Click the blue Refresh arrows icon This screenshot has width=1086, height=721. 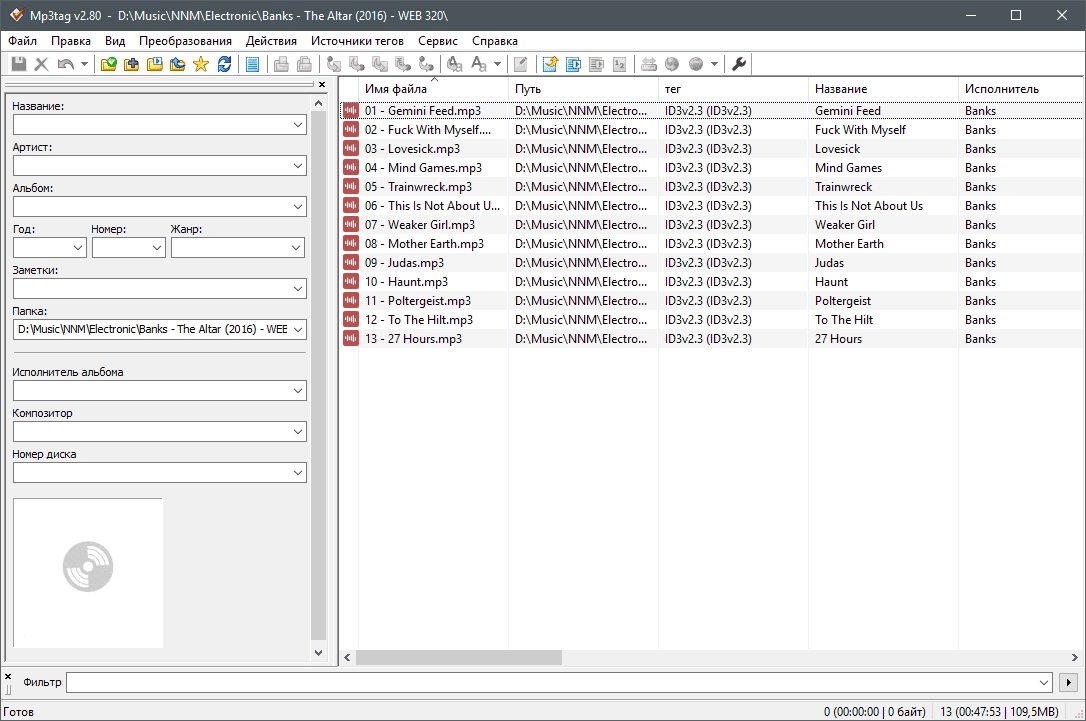click(224, 64)
